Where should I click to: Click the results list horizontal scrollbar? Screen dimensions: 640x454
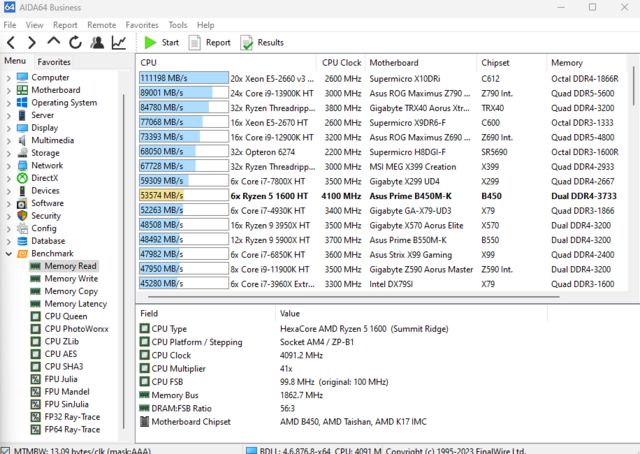click(353, 297)
